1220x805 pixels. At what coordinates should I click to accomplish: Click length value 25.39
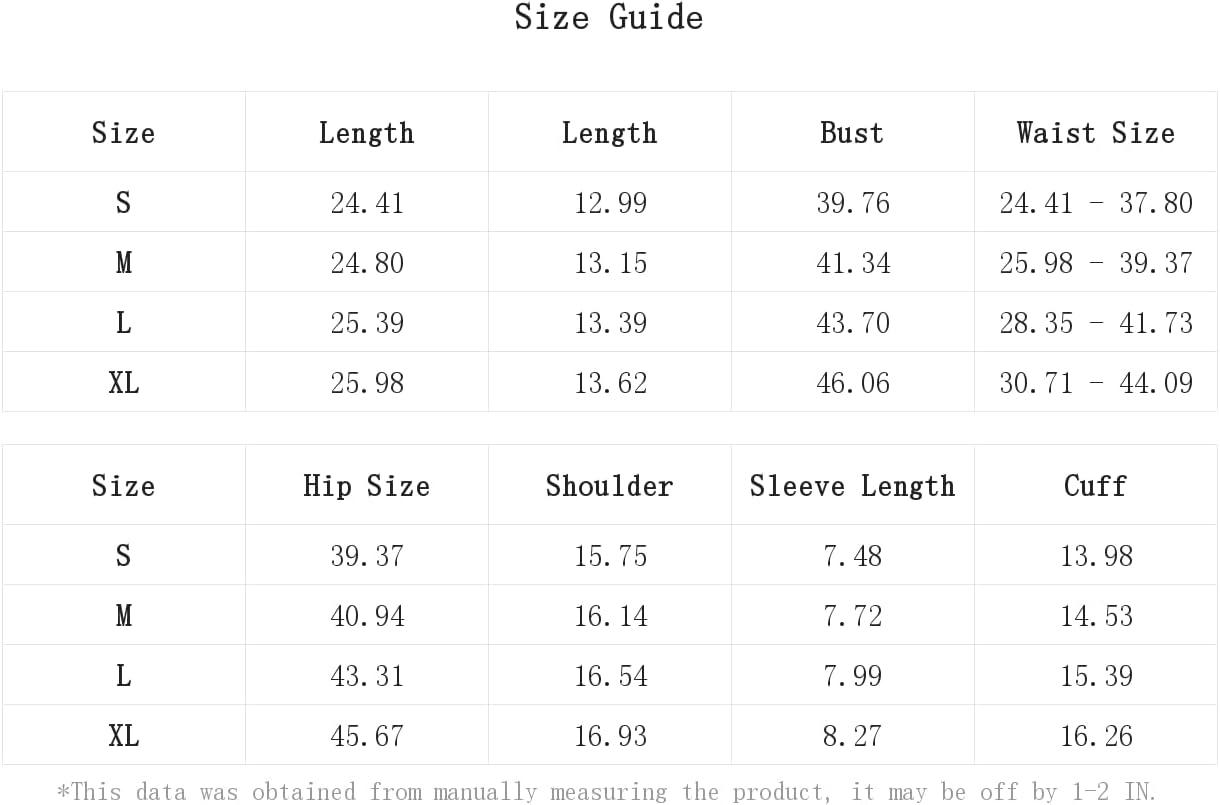[x=367, y=323]
